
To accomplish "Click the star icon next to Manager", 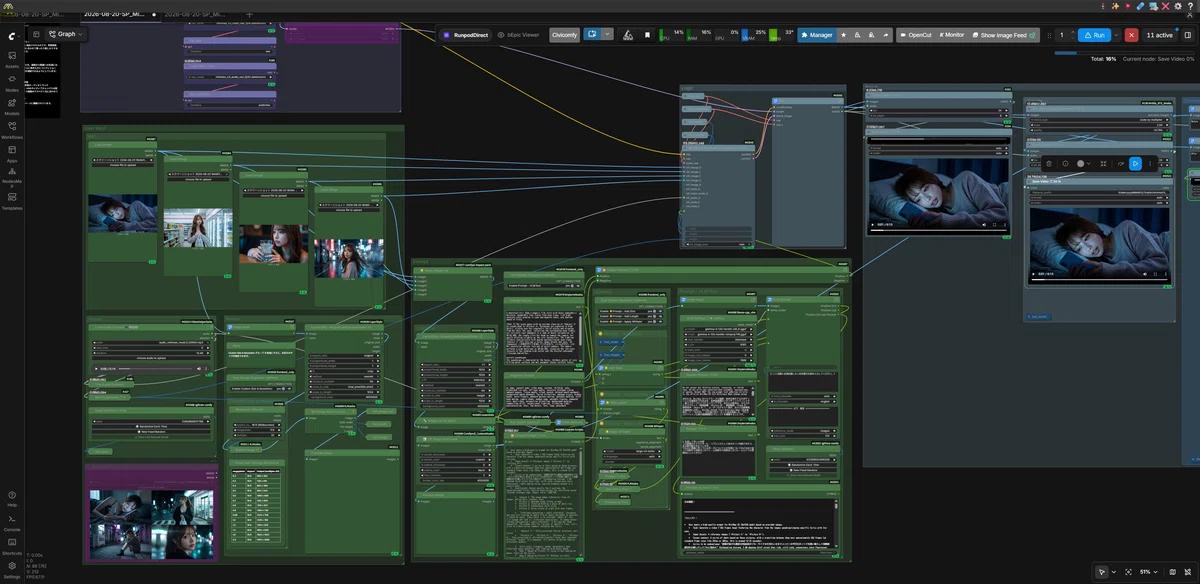I will point(843,35).
